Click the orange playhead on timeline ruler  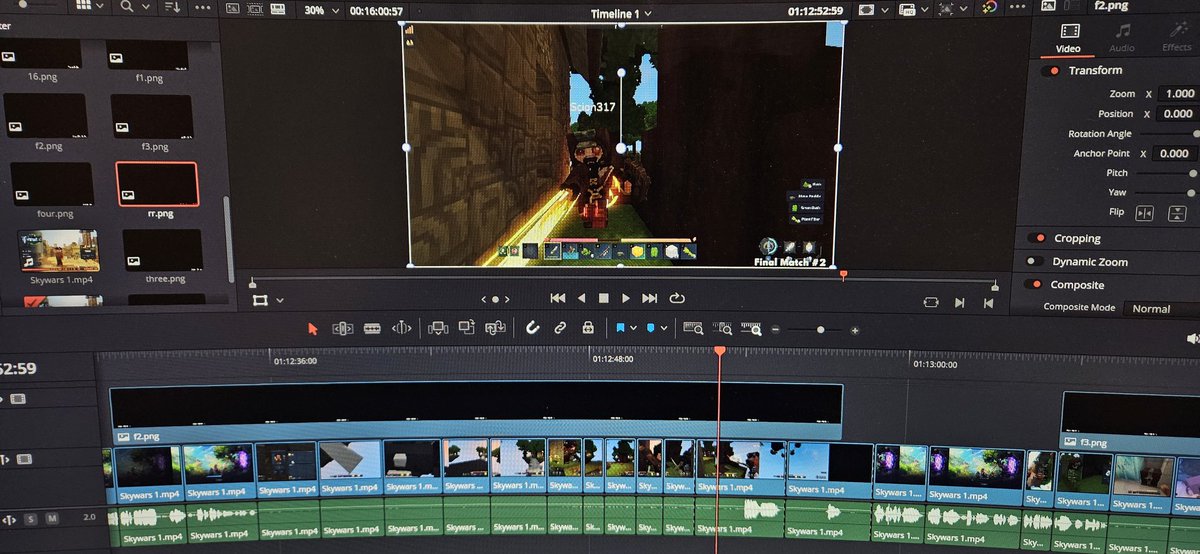pyautogui.click(x=719, y=351)
